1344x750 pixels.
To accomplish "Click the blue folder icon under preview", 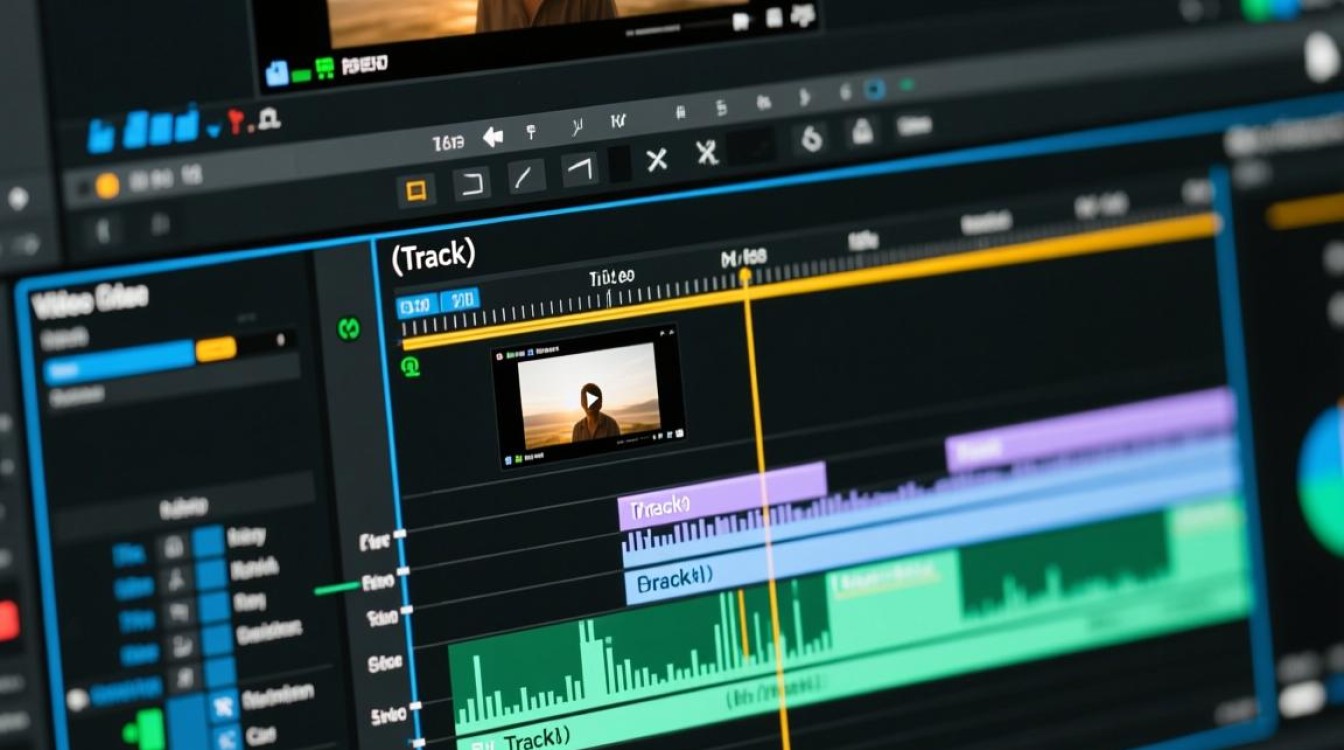I will [x=277, y=72].
